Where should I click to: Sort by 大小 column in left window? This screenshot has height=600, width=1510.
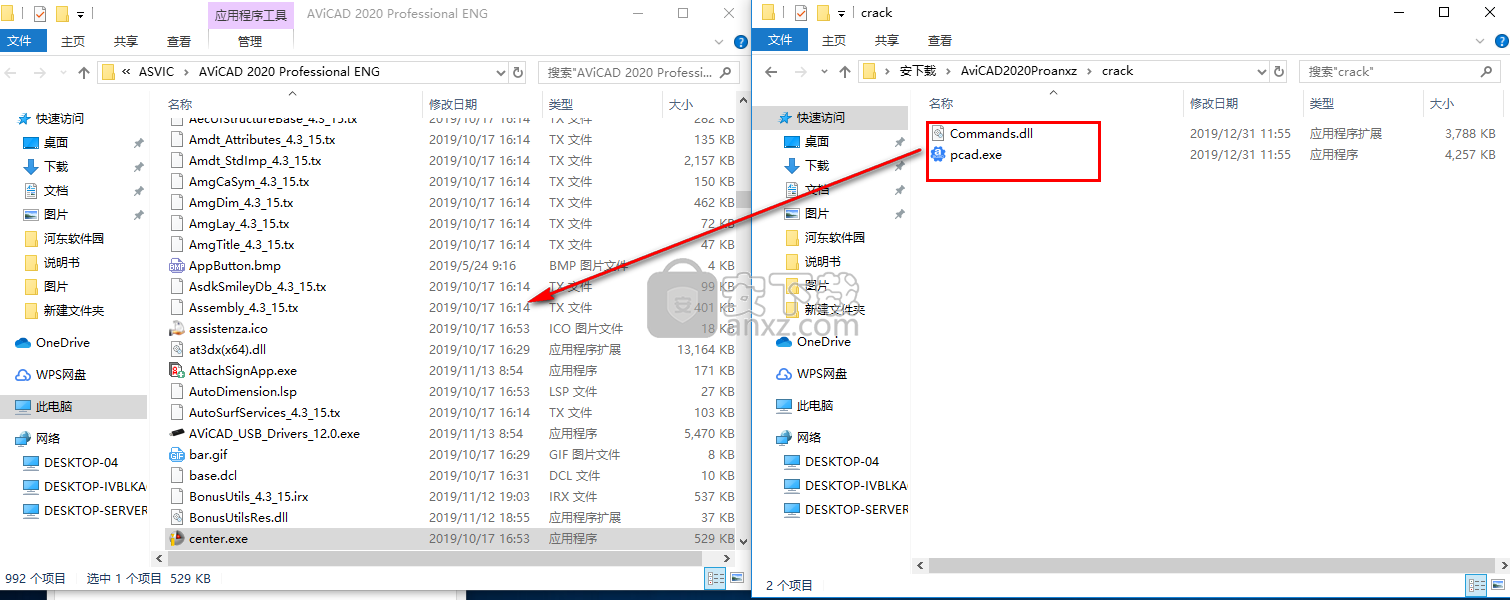680,104
